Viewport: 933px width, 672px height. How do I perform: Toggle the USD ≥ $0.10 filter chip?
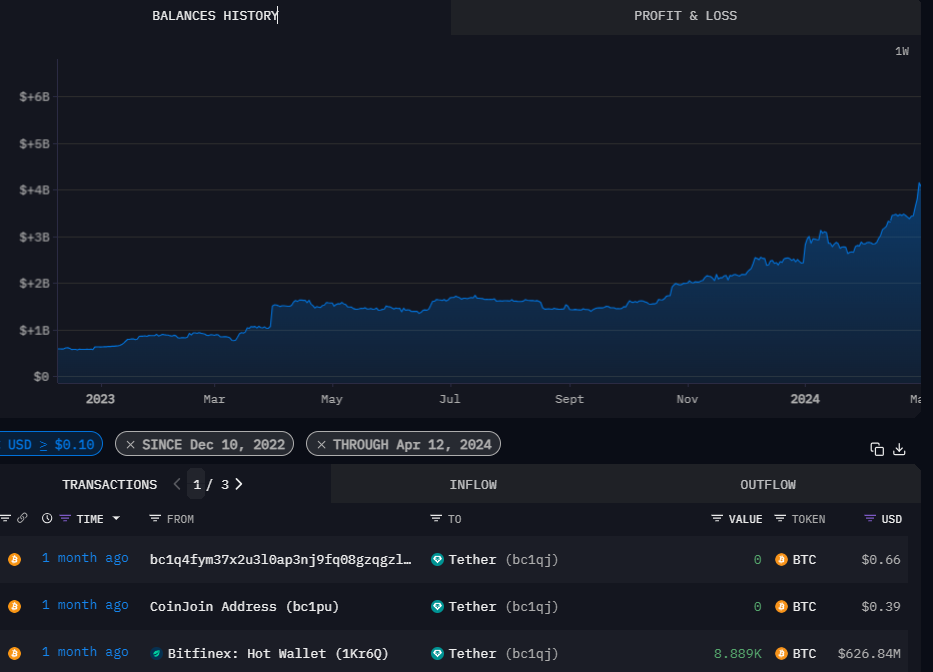50,444
